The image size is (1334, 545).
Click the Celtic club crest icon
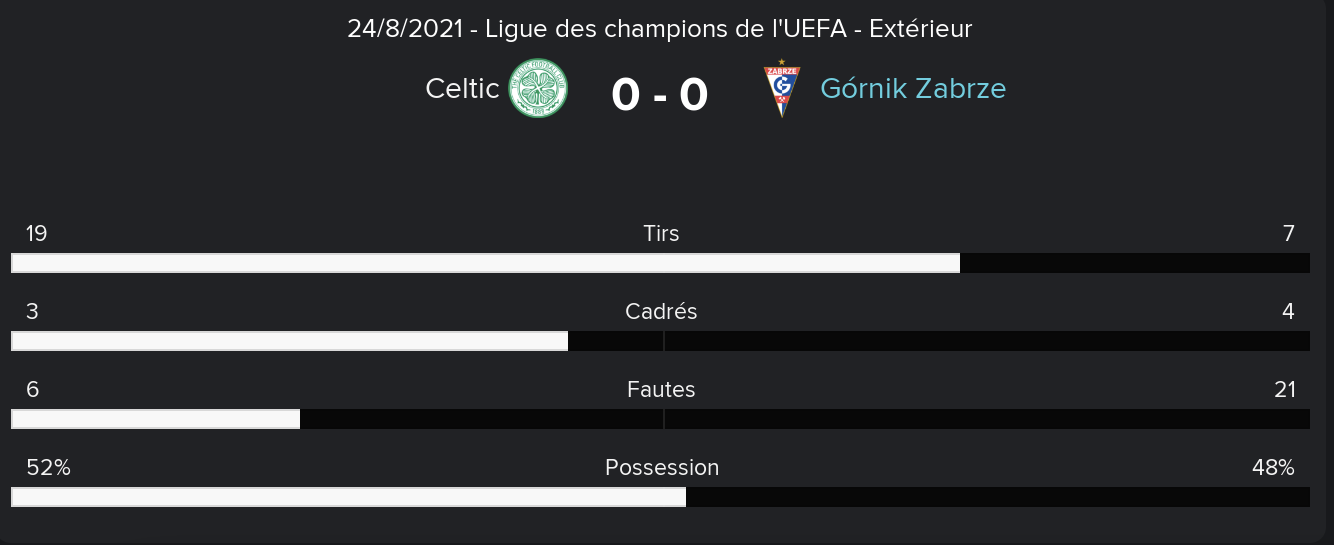[x=538, y=88]
